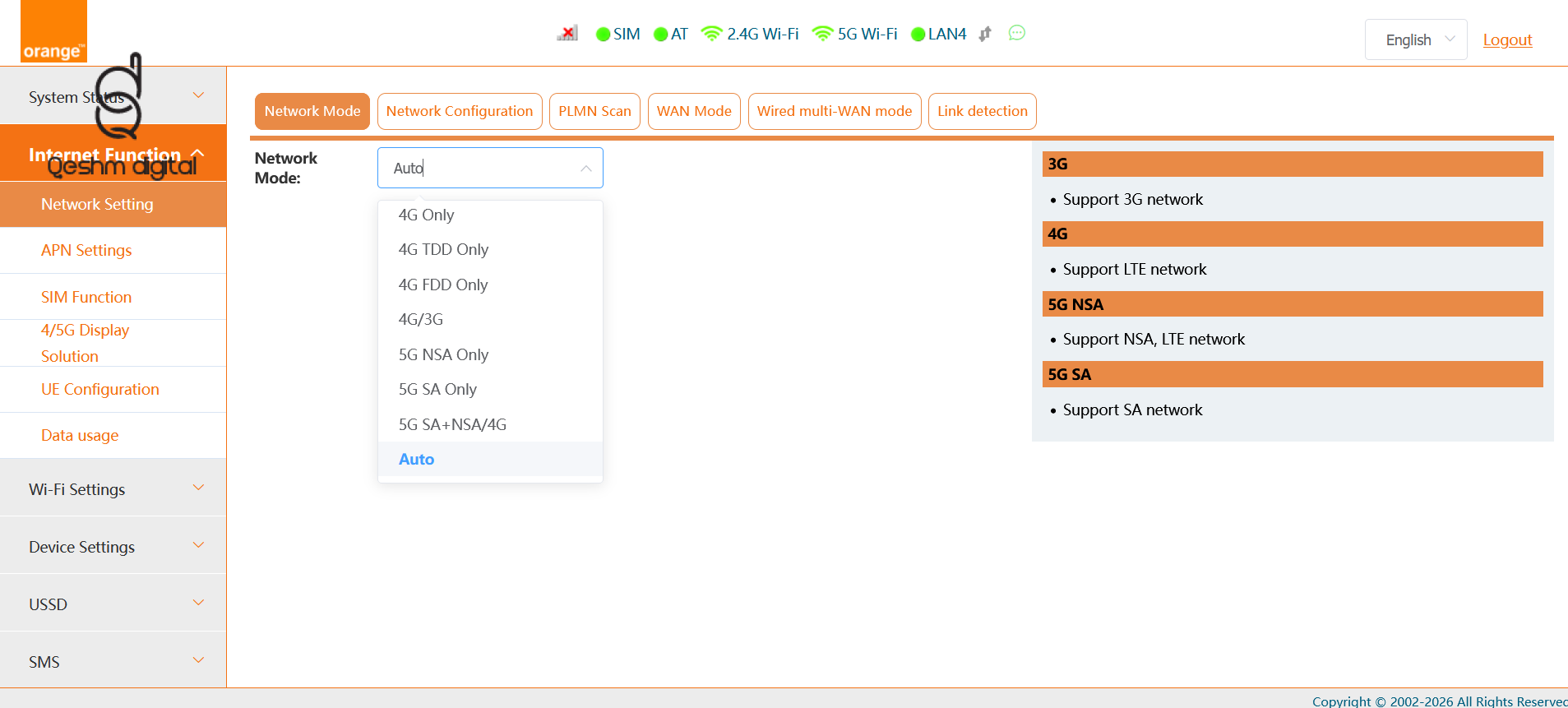This screenshot has height=708, width=1568.
Task: Select 4G Only option
Action: tap(490, 215)
